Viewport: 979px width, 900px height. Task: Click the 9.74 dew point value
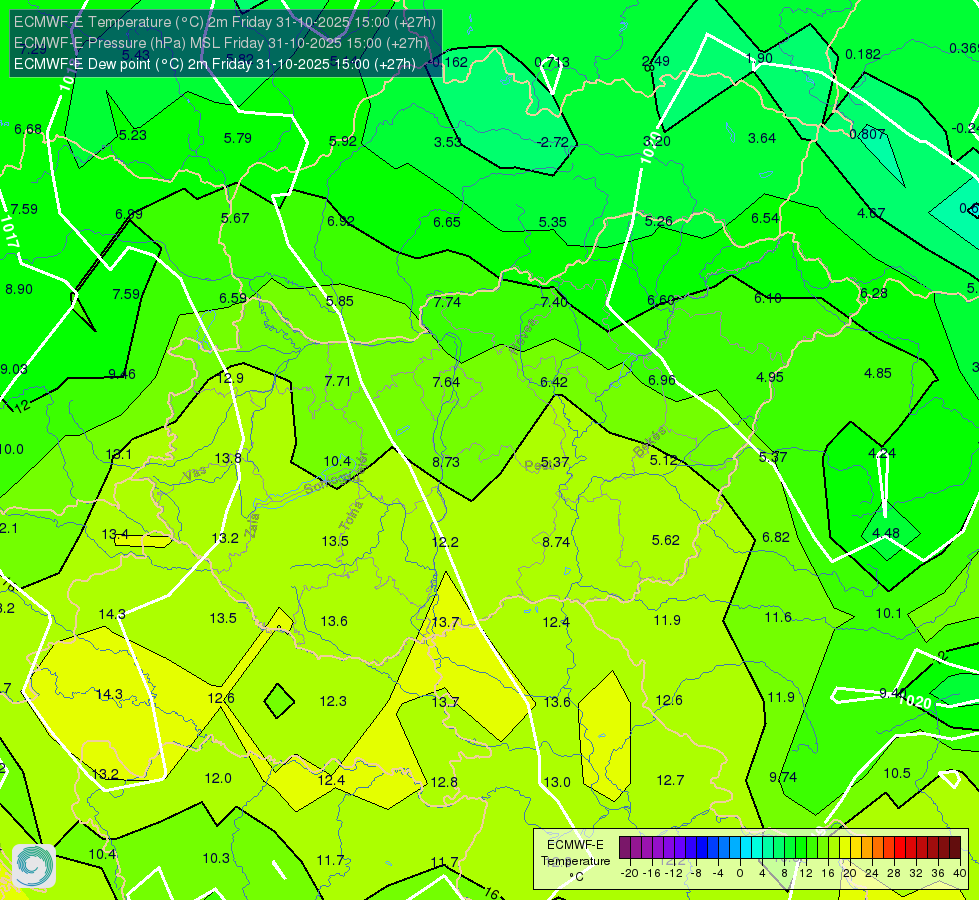point(783,778)
